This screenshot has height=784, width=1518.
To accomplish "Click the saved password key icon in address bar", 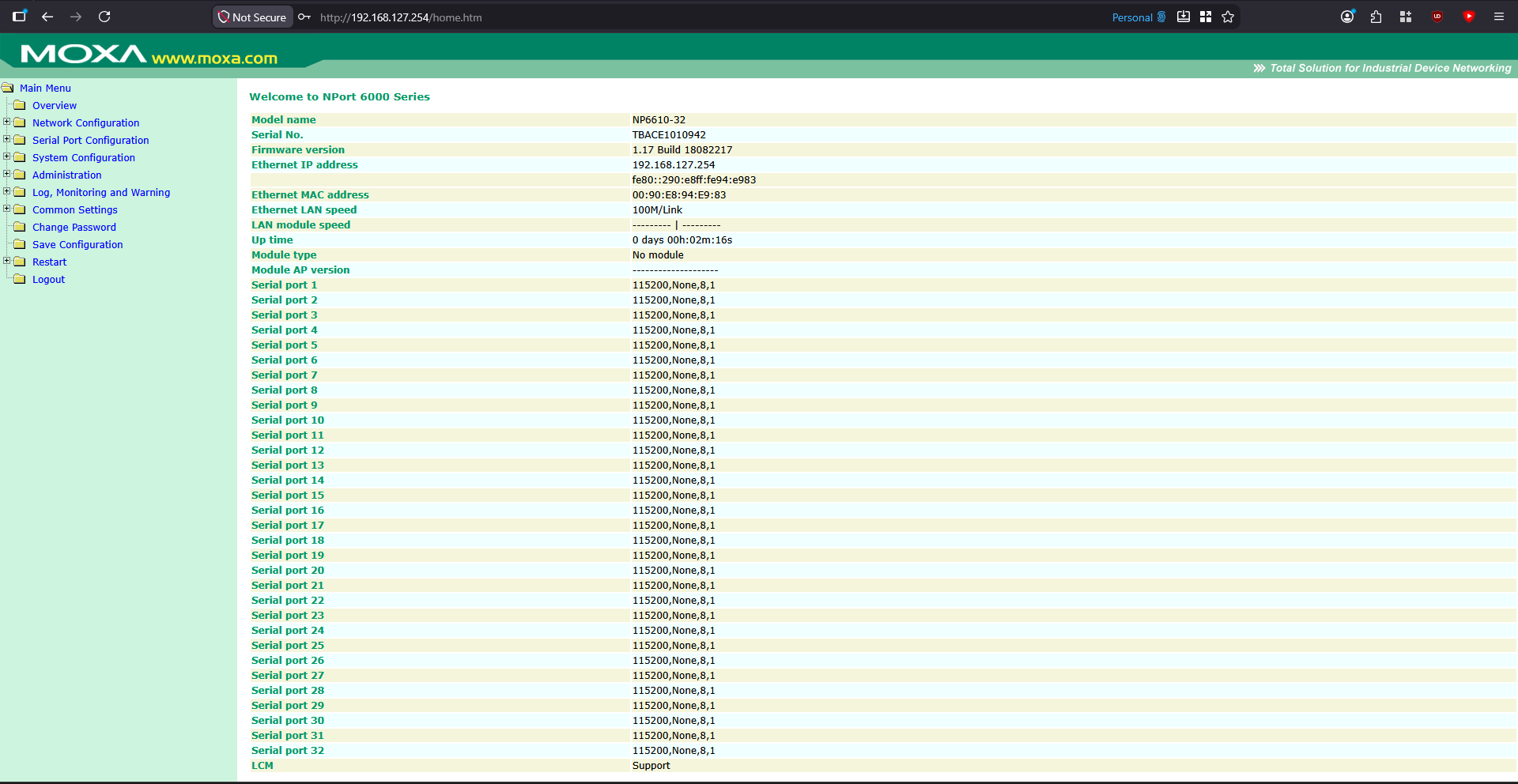I will click(304, 17).
